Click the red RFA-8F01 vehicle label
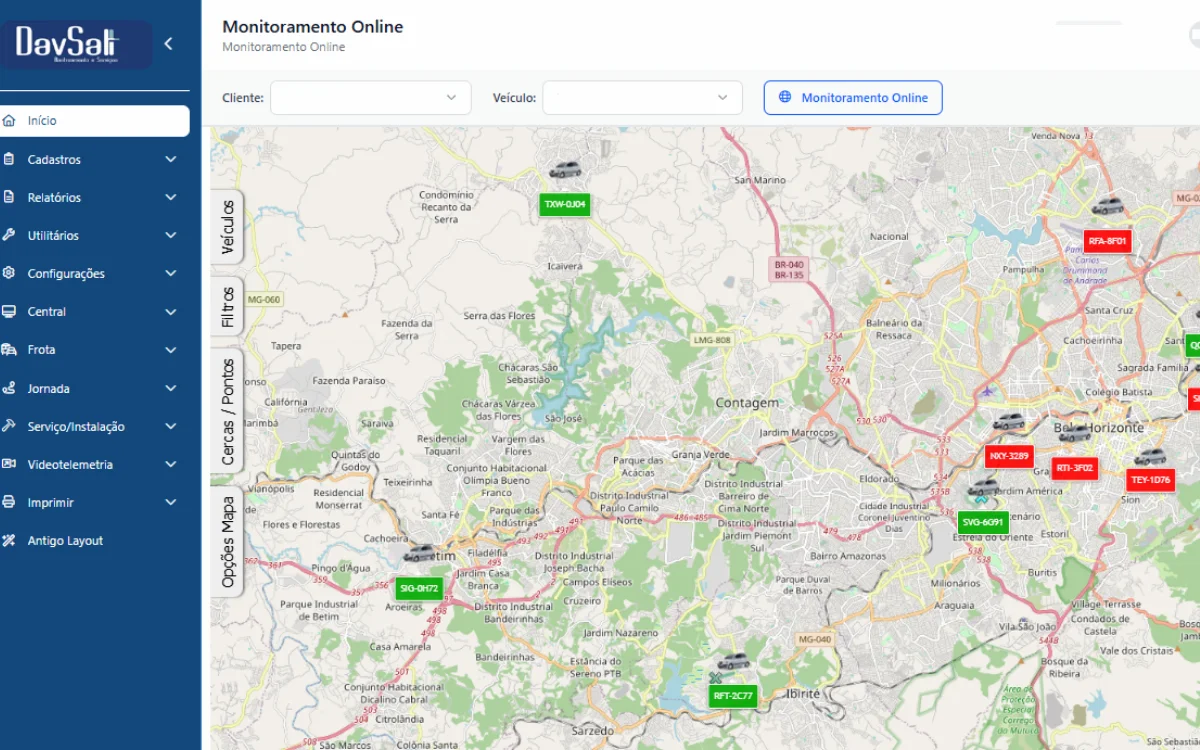Image resolution: width=1200 pixels, height=750 pixels. 1108,241
